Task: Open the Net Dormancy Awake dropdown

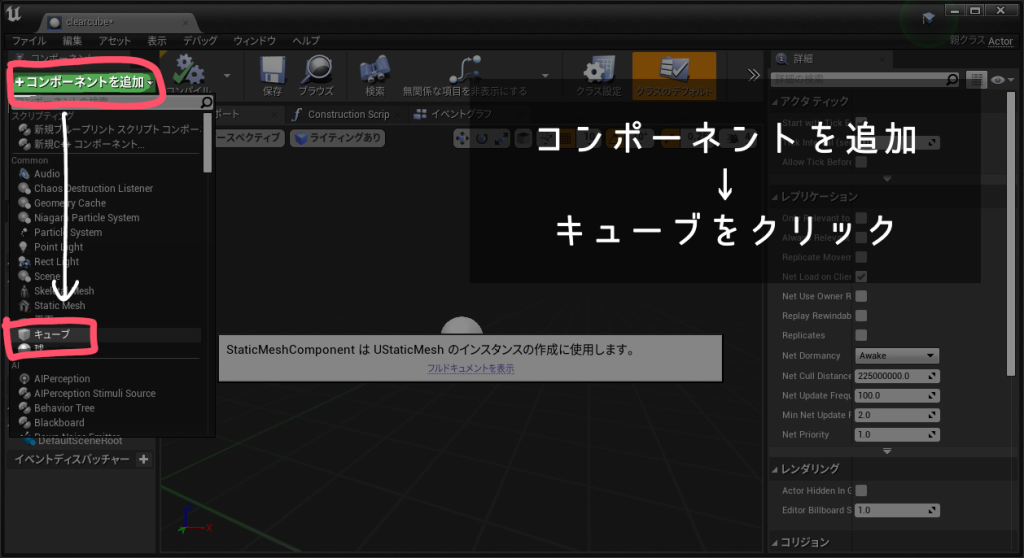Action: pos(896,355)
